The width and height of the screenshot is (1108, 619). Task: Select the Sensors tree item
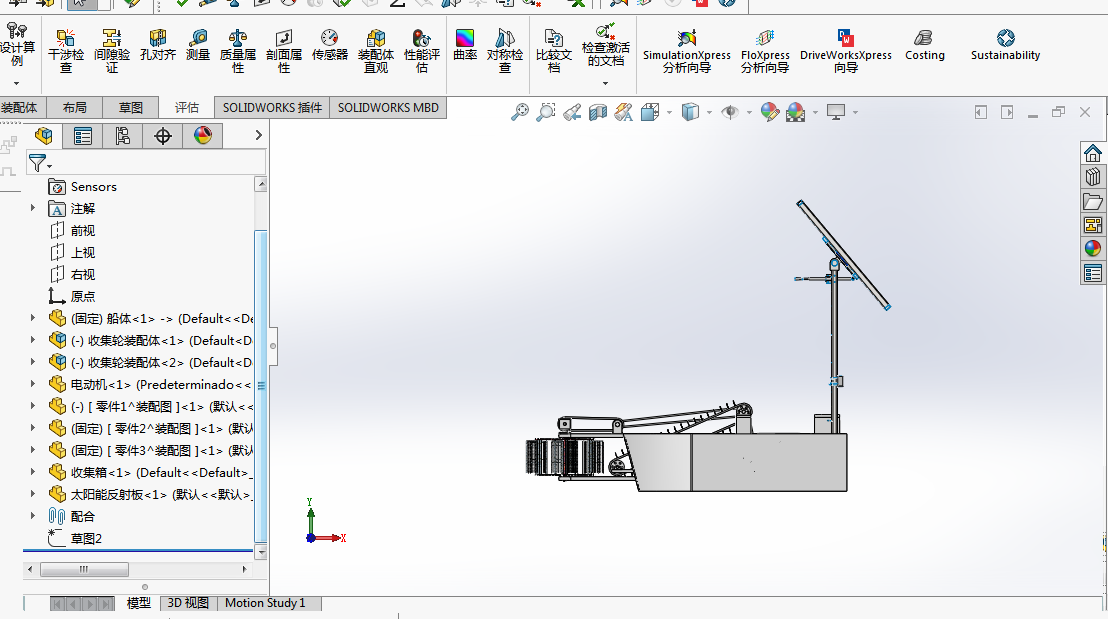tap(83, 187)
